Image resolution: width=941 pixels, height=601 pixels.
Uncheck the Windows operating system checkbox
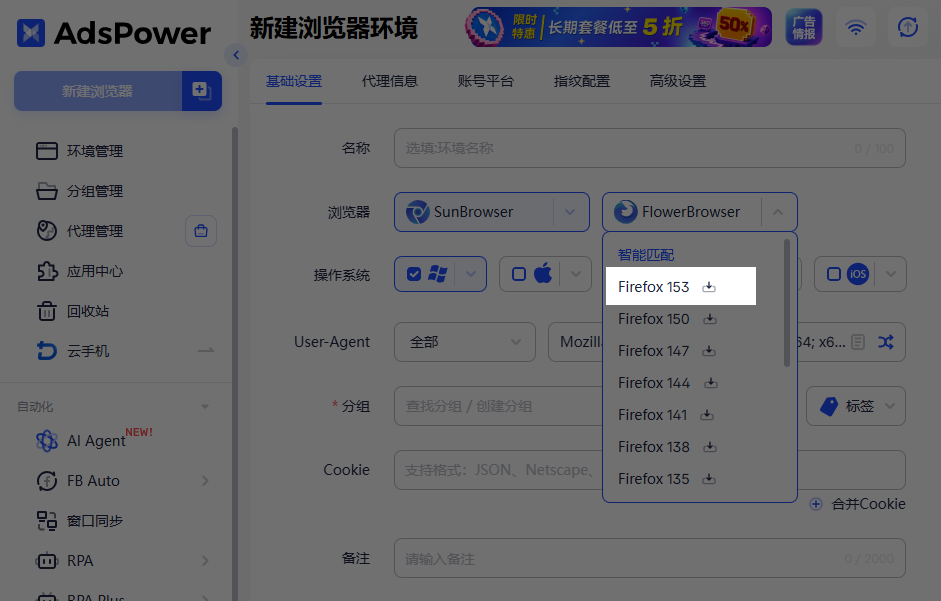(414, 274)
